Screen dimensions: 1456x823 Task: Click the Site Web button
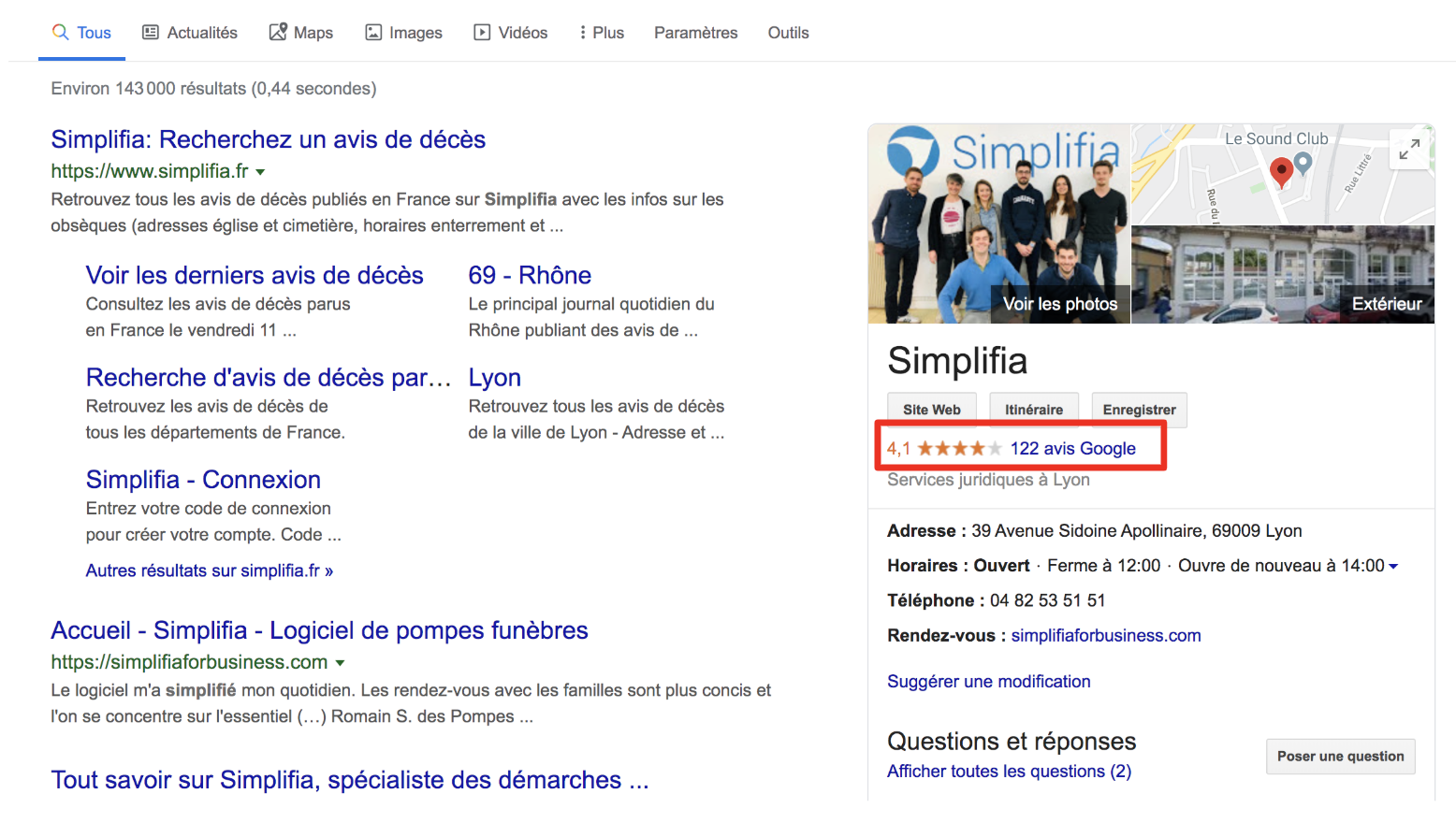(x=932, y=410)
